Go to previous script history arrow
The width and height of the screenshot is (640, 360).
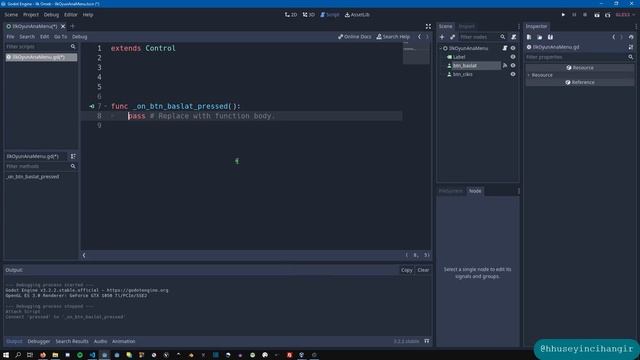click(419, 37)
